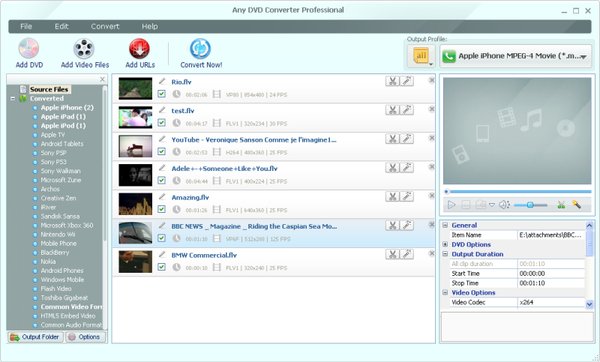Click the Options button
600x362 pixels.
[85, 337]
